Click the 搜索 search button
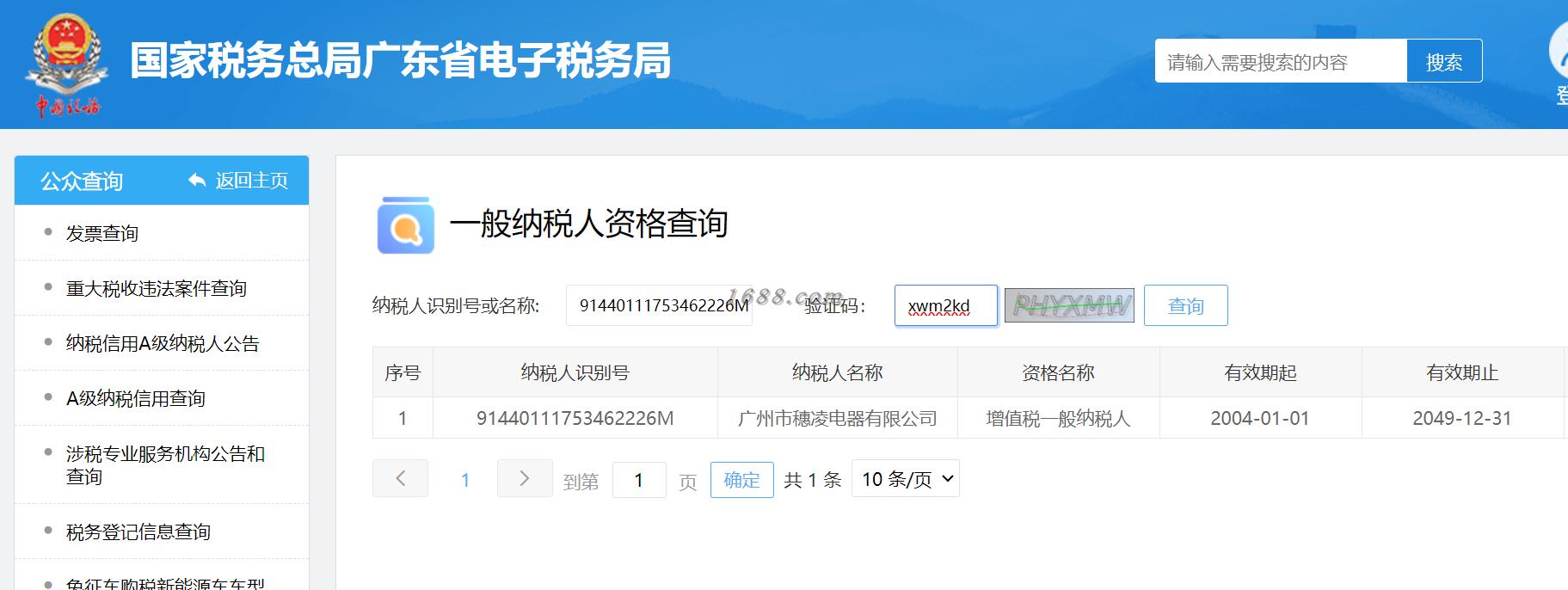This screenshot has height=590, width=1568. click(x=1444, y=61)
